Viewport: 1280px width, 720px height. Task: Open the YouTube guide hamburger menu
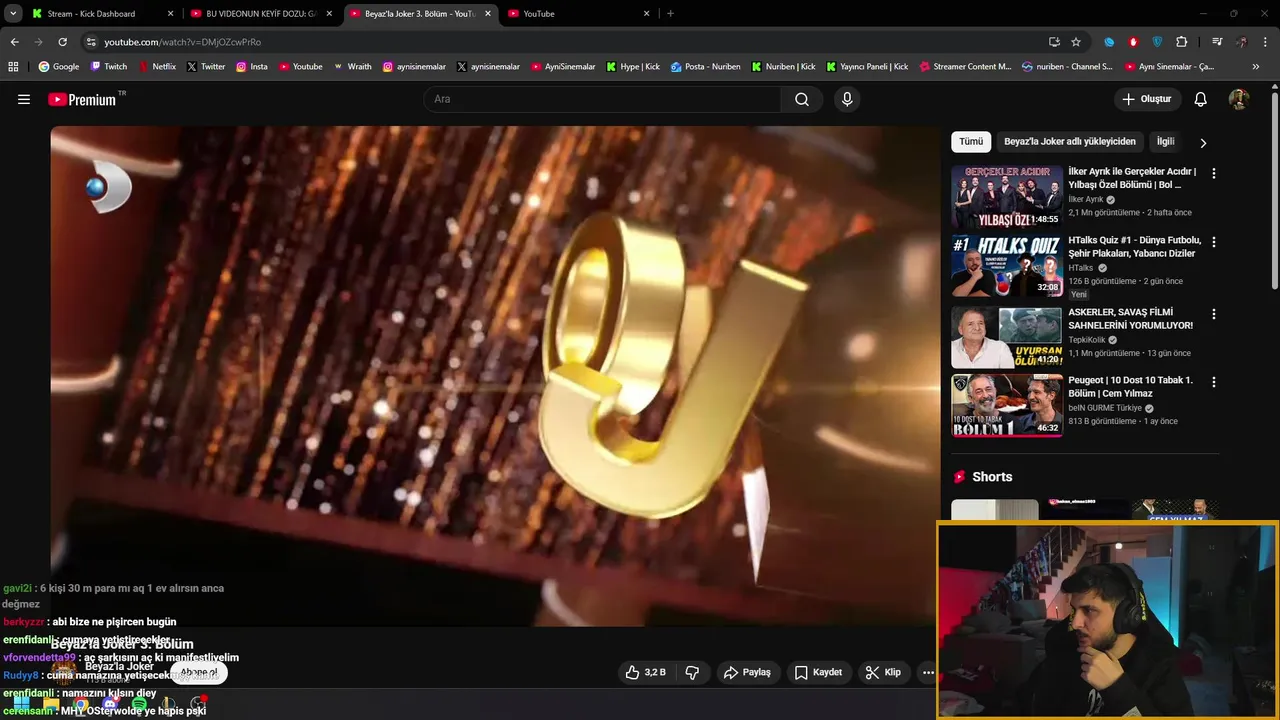click(x=24, y=99)
